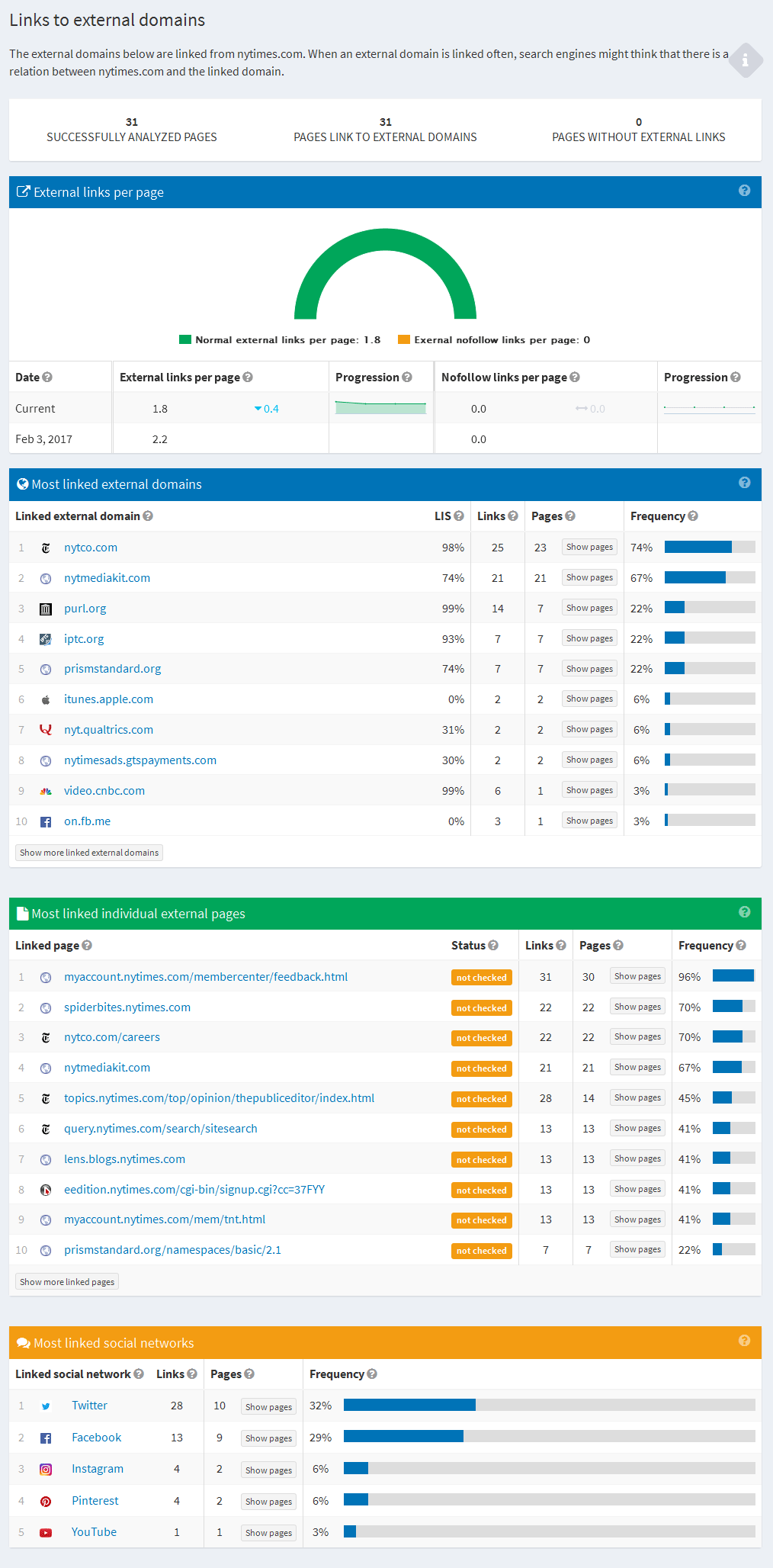Click the nytco.com 74% frequency bar

pyautogui.click(x=710, y=547)
